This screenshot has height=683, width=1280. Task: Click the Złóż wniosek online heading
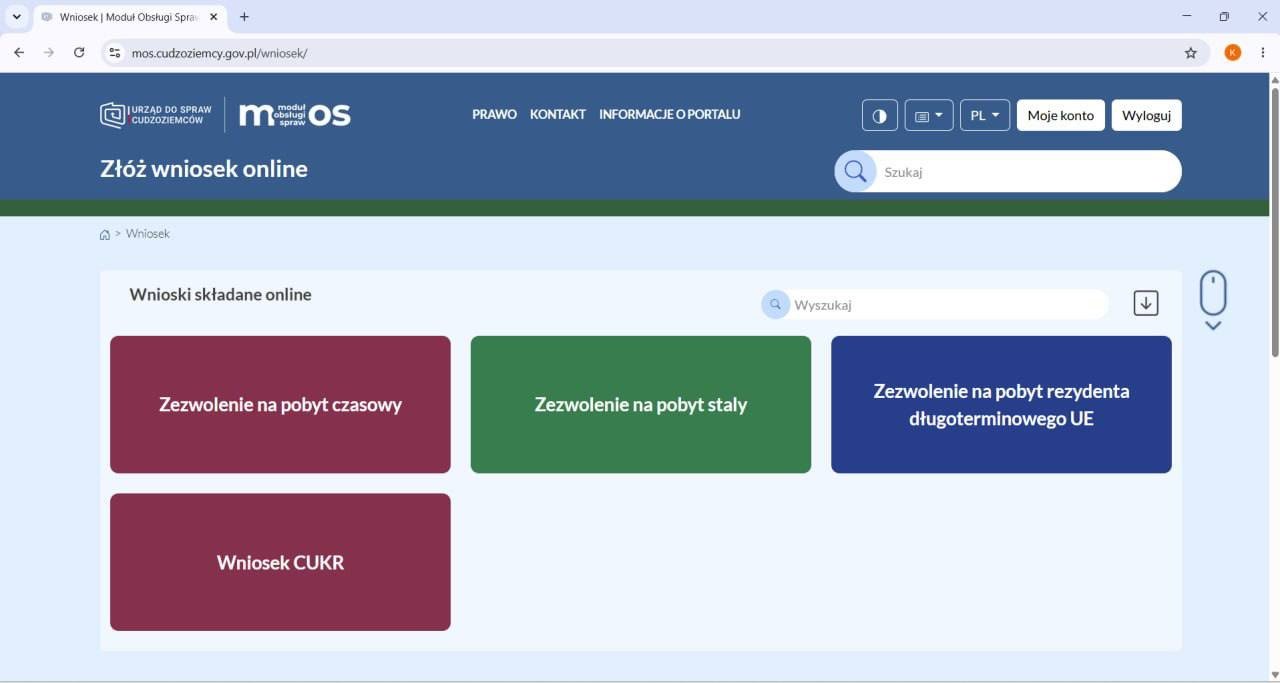(x=204, y=169)
